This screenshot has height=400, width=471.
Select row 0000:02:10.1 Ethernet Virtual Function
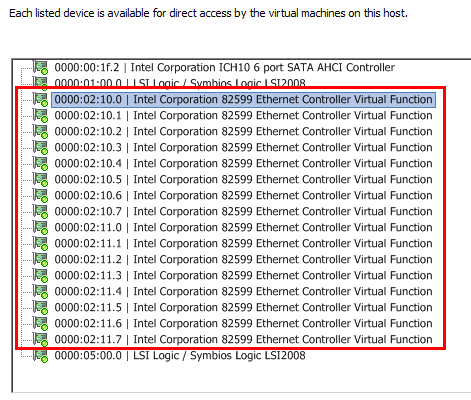point(243,115)
